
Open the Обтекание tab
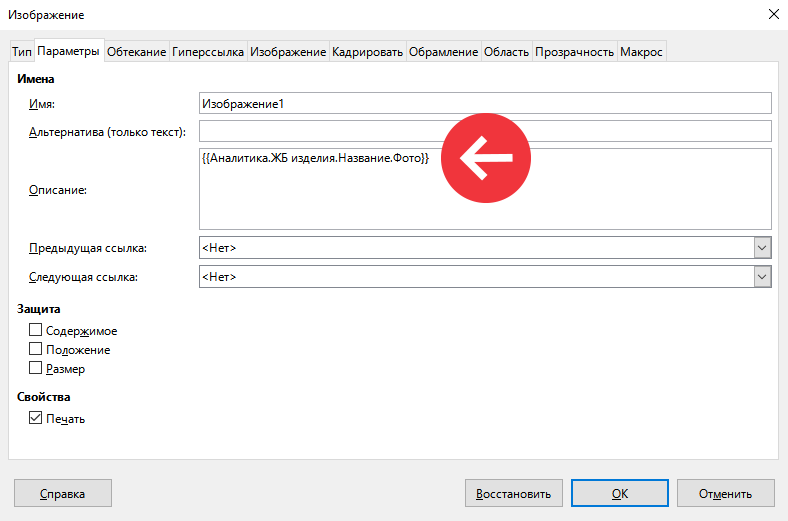136,52
